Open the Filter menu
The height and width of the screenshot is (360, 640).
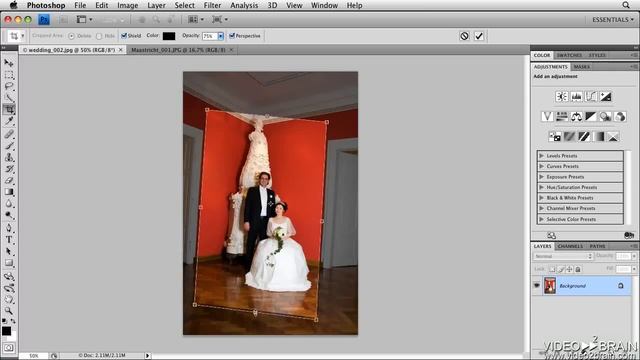click(212, 5)
